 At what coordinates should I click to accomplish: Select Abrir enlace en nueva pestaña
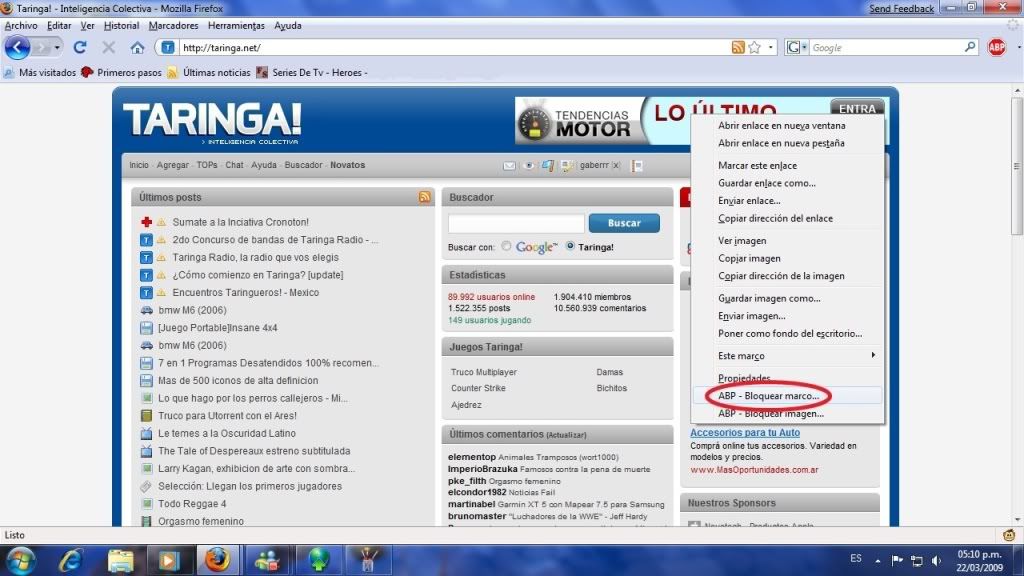pyautogui.click(x=787, y=143)
